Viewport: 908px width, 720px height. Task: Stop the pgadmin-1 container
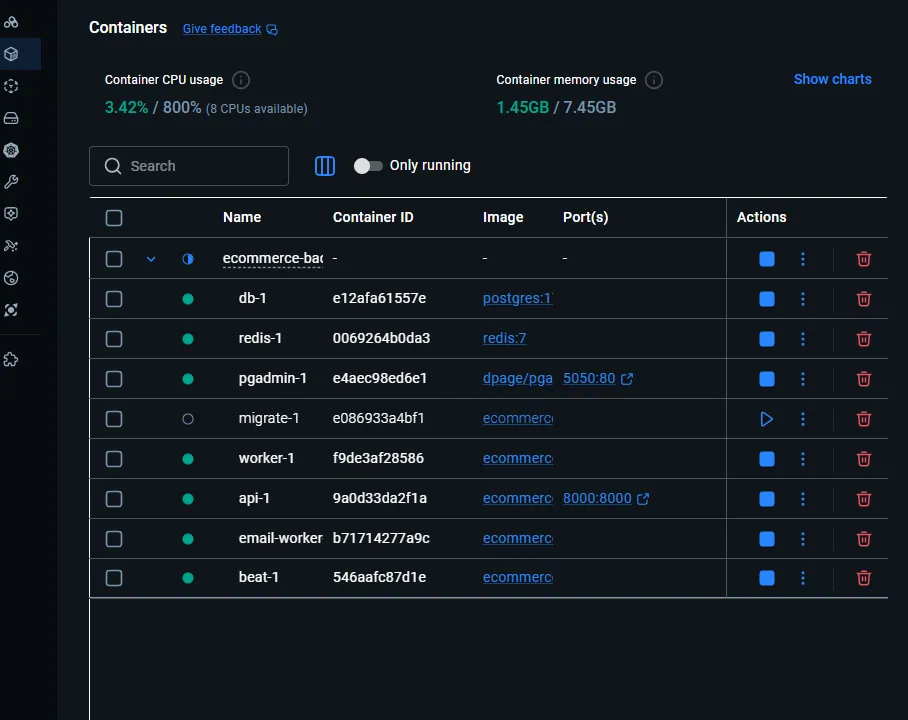[767, 379]
